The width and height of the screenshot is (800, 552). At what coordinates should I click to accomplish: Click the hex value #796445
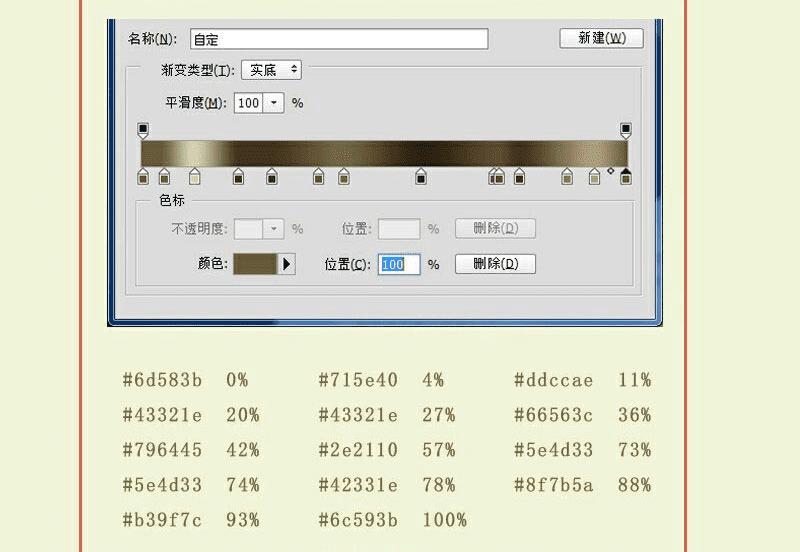pyautogui.click(x=162, y=450)
